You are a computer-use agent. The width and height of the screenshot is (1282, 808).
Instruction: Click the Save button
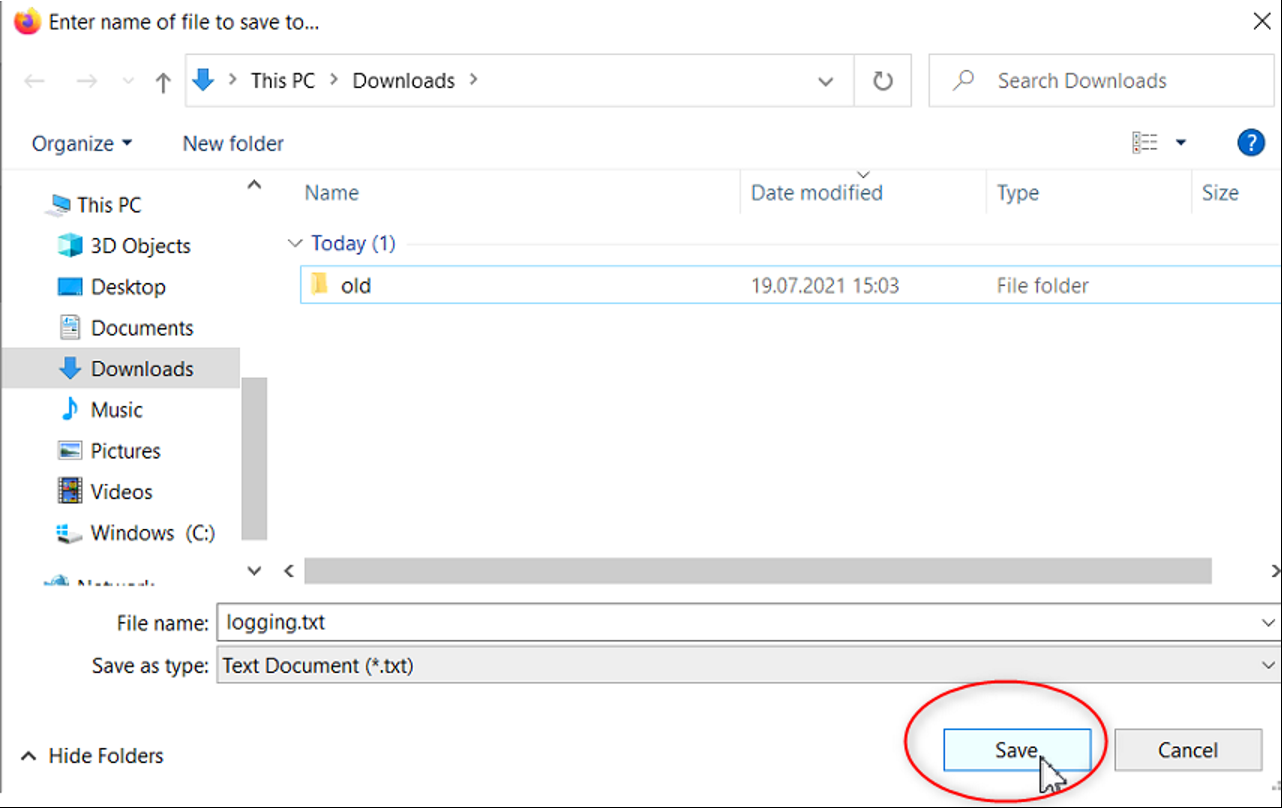coord(1016,750)
